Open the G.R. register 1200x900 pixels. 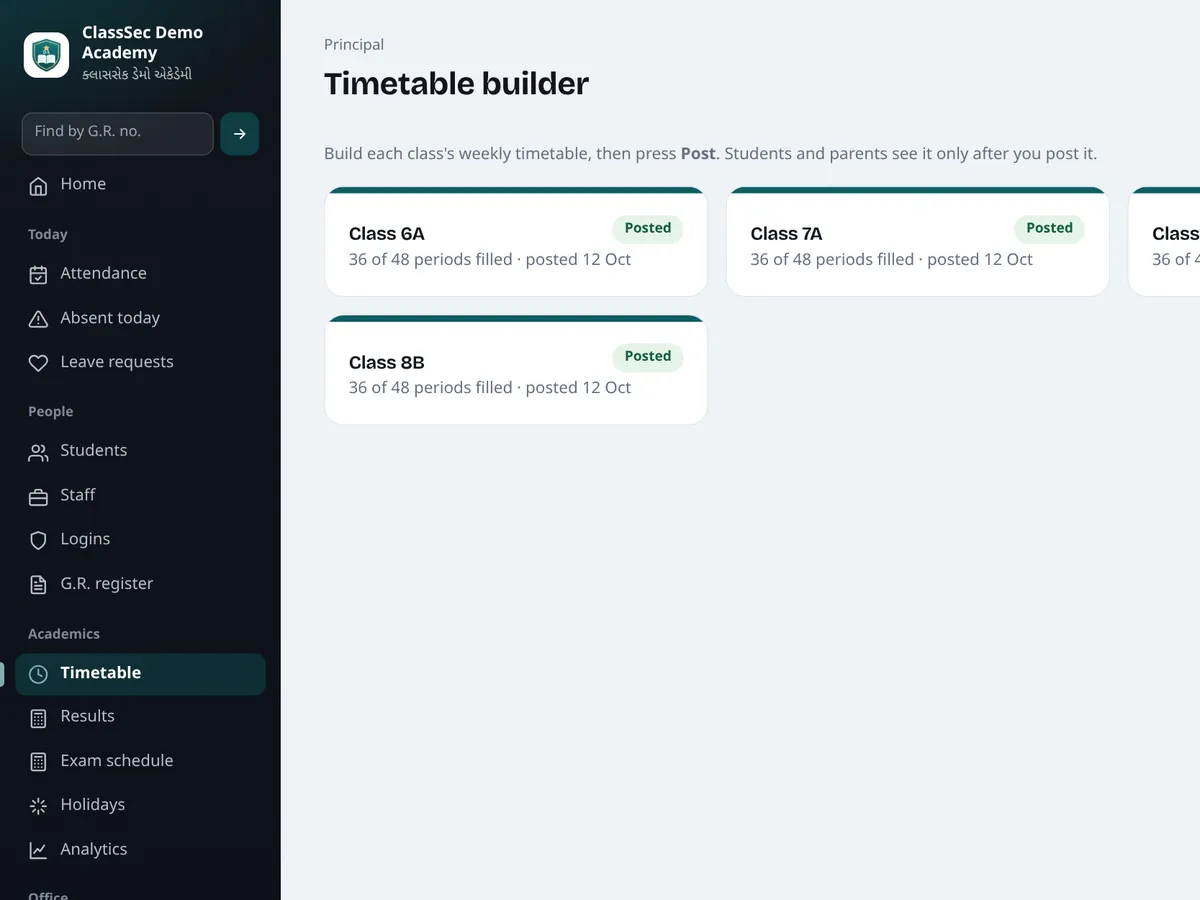tap(140, 584)
